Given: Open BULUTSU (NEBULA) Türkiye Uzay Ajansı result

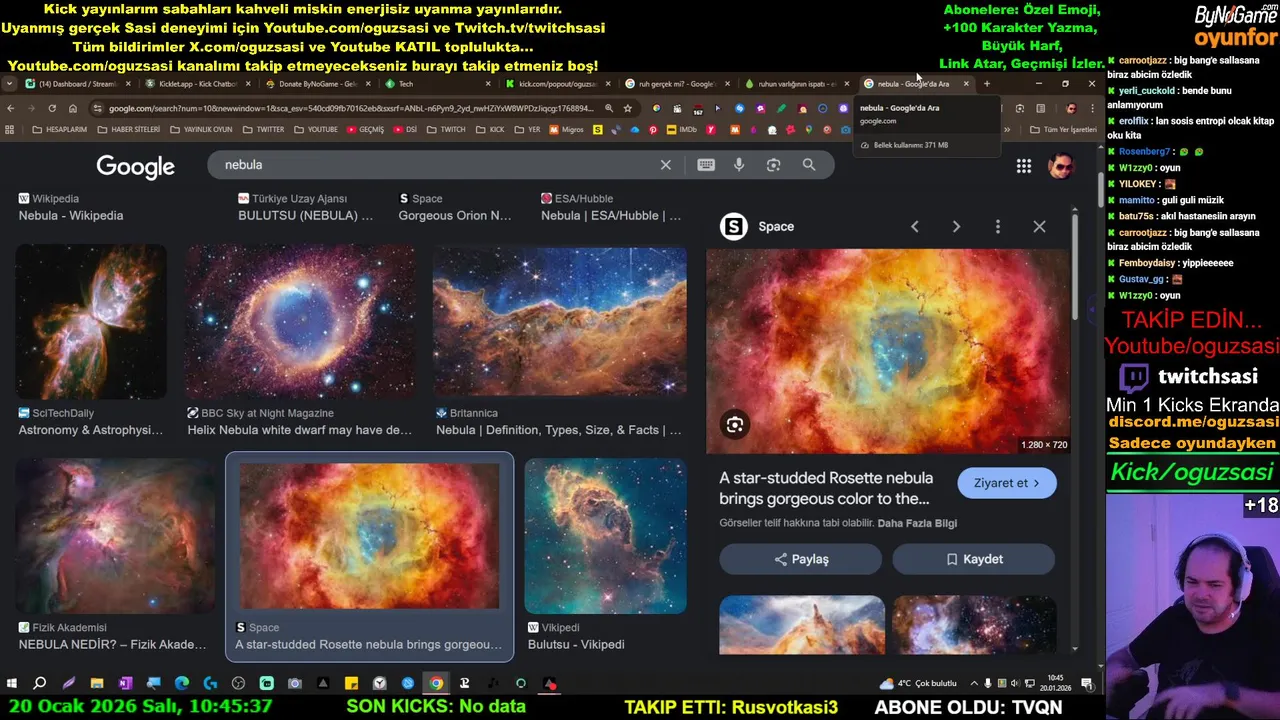Looking at the screenshot, I should [x=305, y=216].
